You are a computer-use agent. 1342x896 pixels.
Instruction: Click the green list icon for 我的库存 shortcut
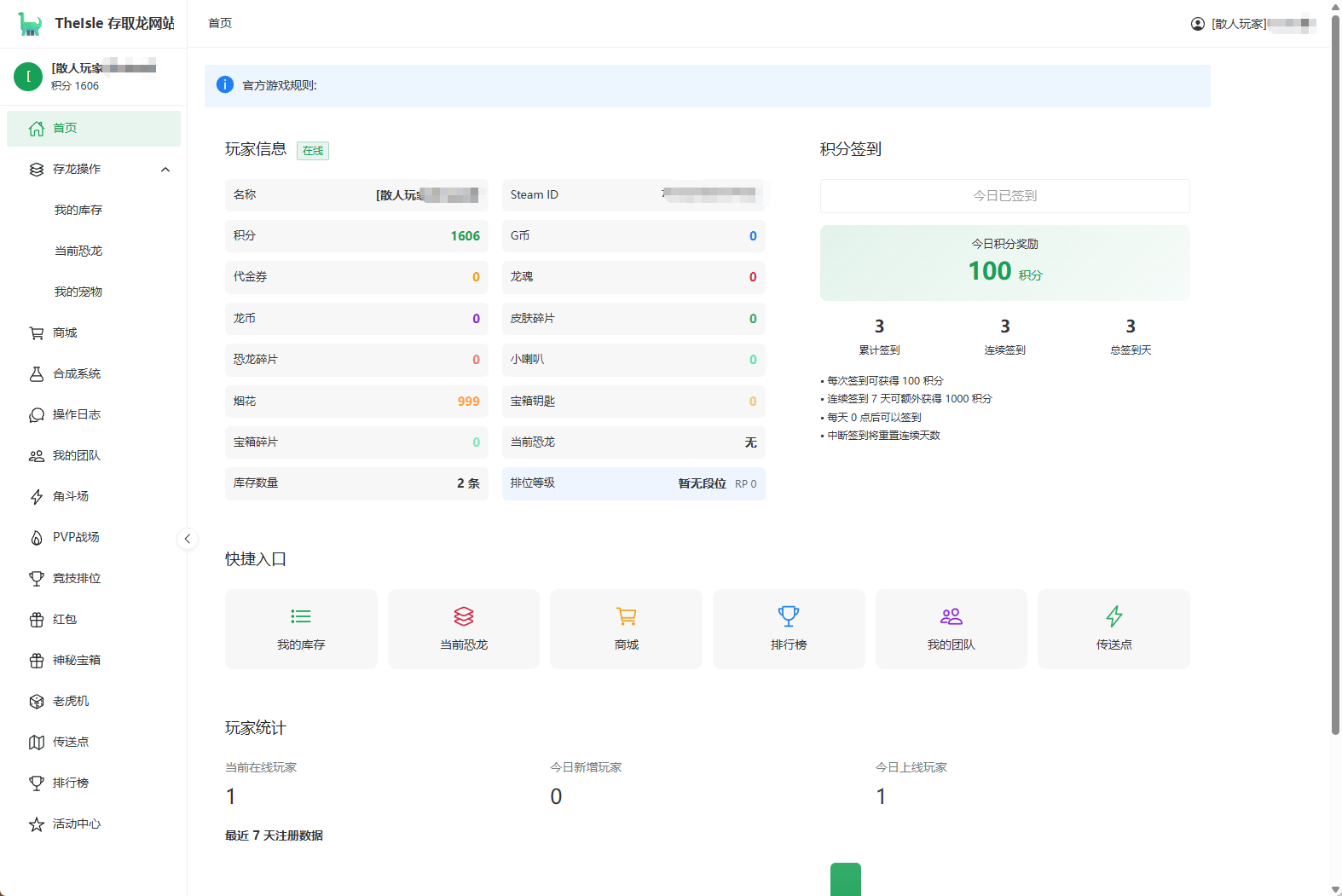pyautogui.click(x=301, y=616)
